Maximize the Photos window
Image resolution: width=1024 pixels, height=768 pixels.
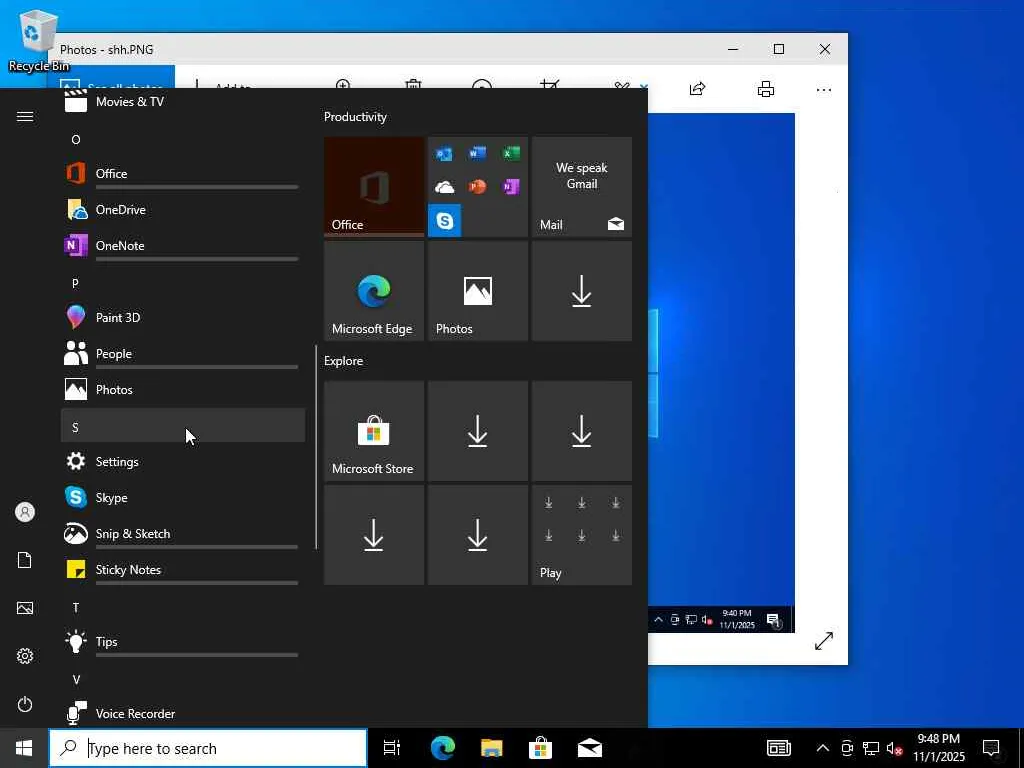(778, 49)
